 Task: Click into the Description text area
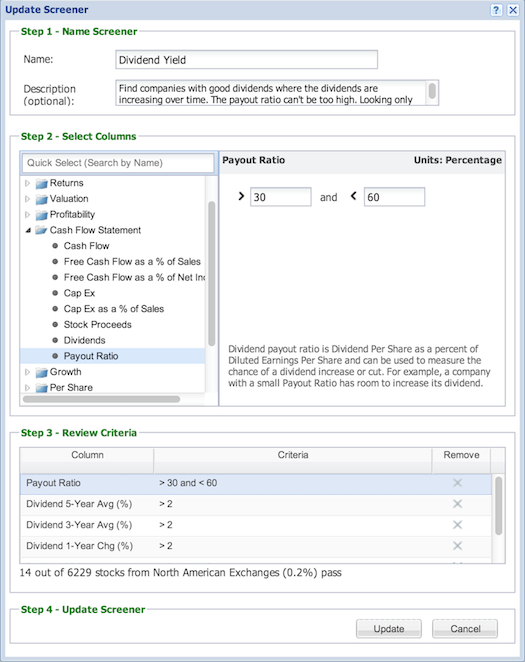(x=271, y=93)
